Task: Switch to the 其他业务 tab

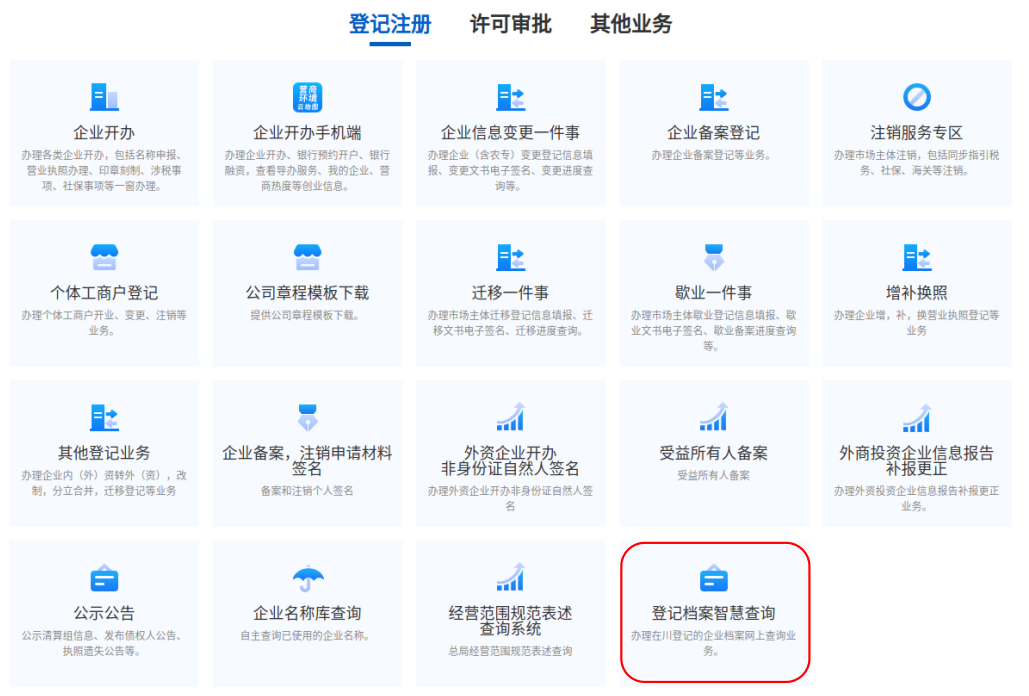Action: pos(631,24)
